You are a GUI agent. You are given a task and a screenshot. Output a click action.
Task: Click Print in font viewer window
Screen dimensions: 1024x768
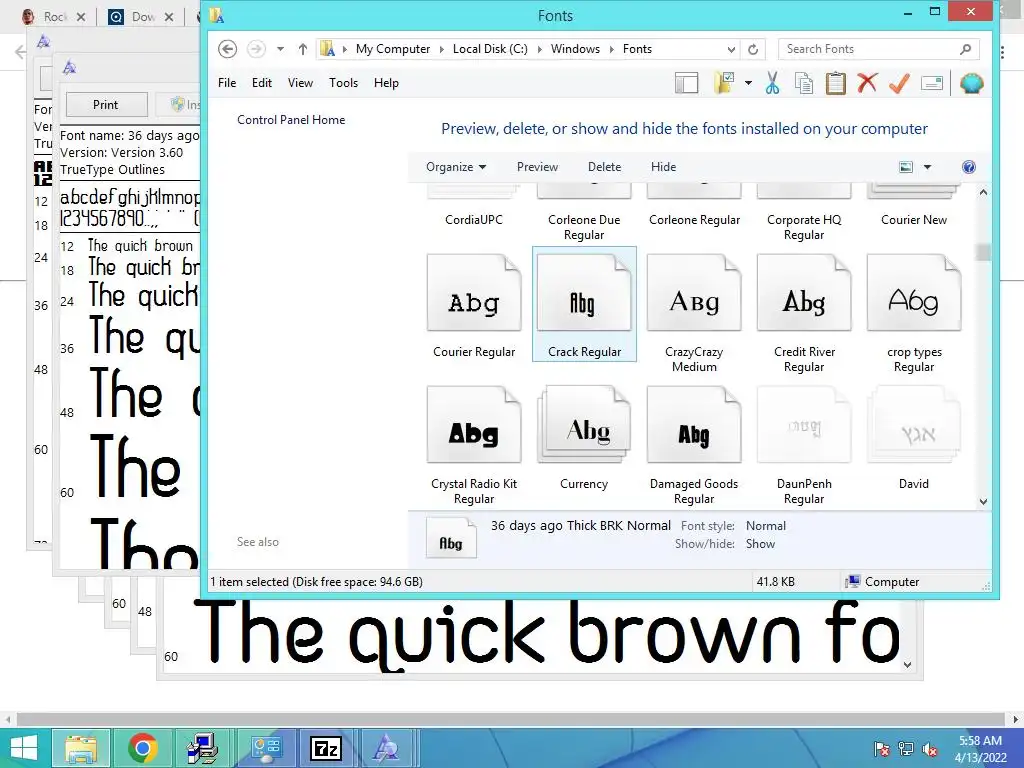pyautogui.click(x=106, y=104)
